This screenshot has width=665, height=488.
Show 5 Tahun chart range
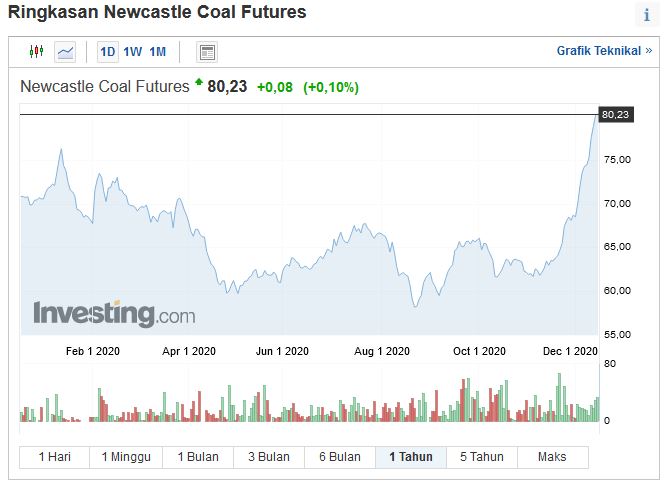pos(482,457)
